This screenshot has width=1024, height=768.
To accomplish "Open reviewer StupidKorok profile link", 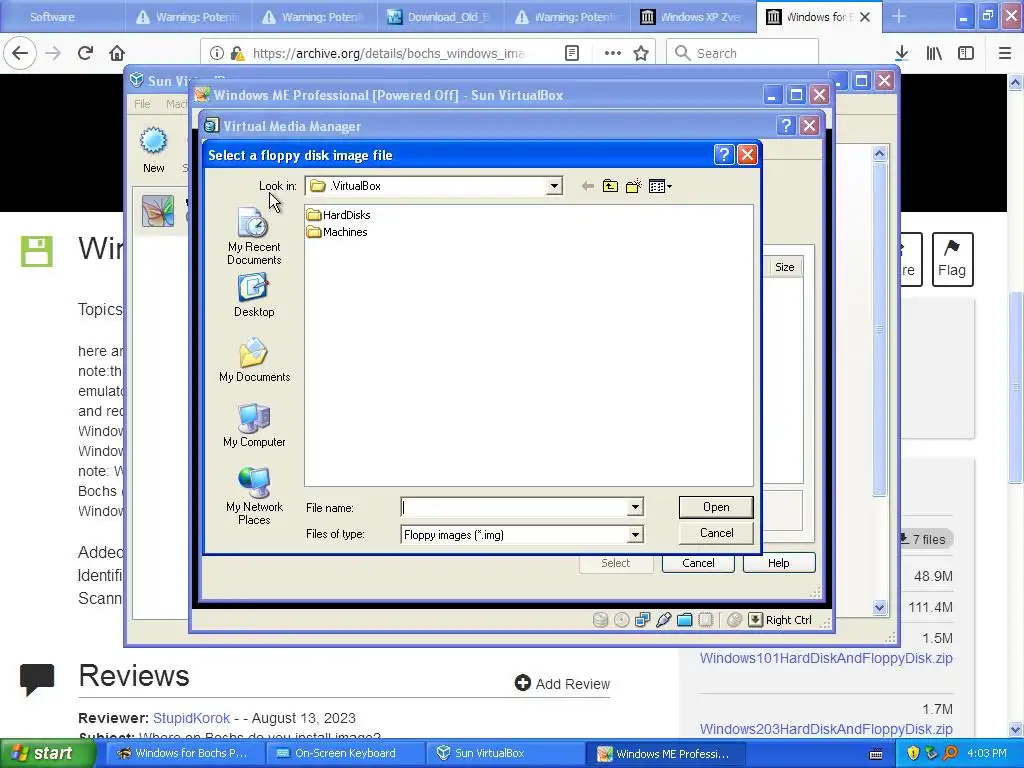I will coord(191,718).
